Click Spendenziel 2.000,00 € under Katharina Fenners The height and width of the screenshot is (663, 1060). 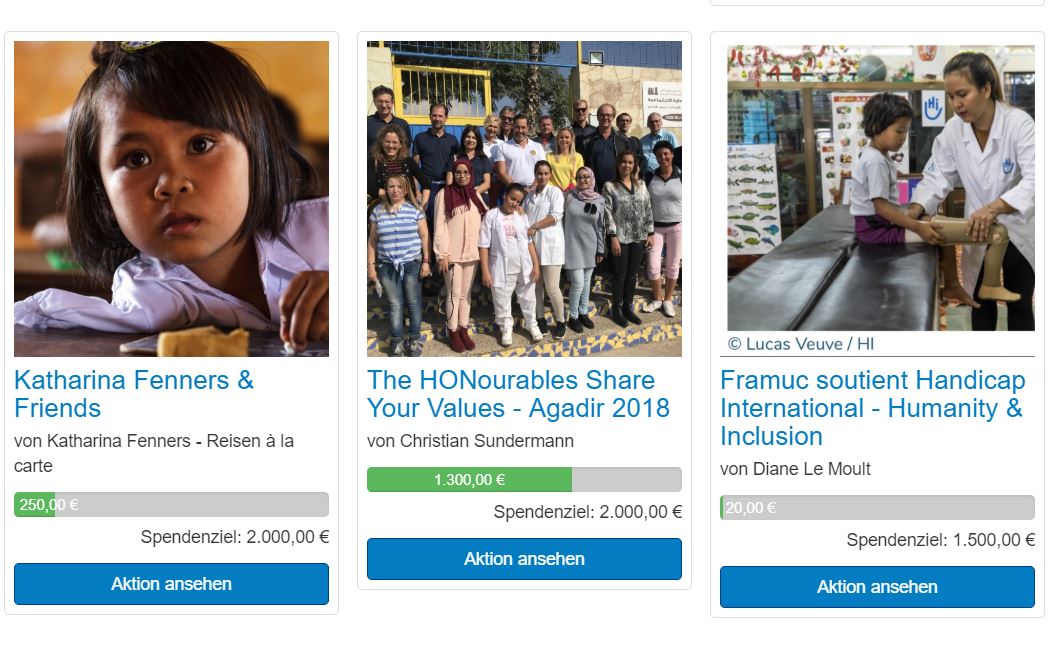[x=235, y=537]
